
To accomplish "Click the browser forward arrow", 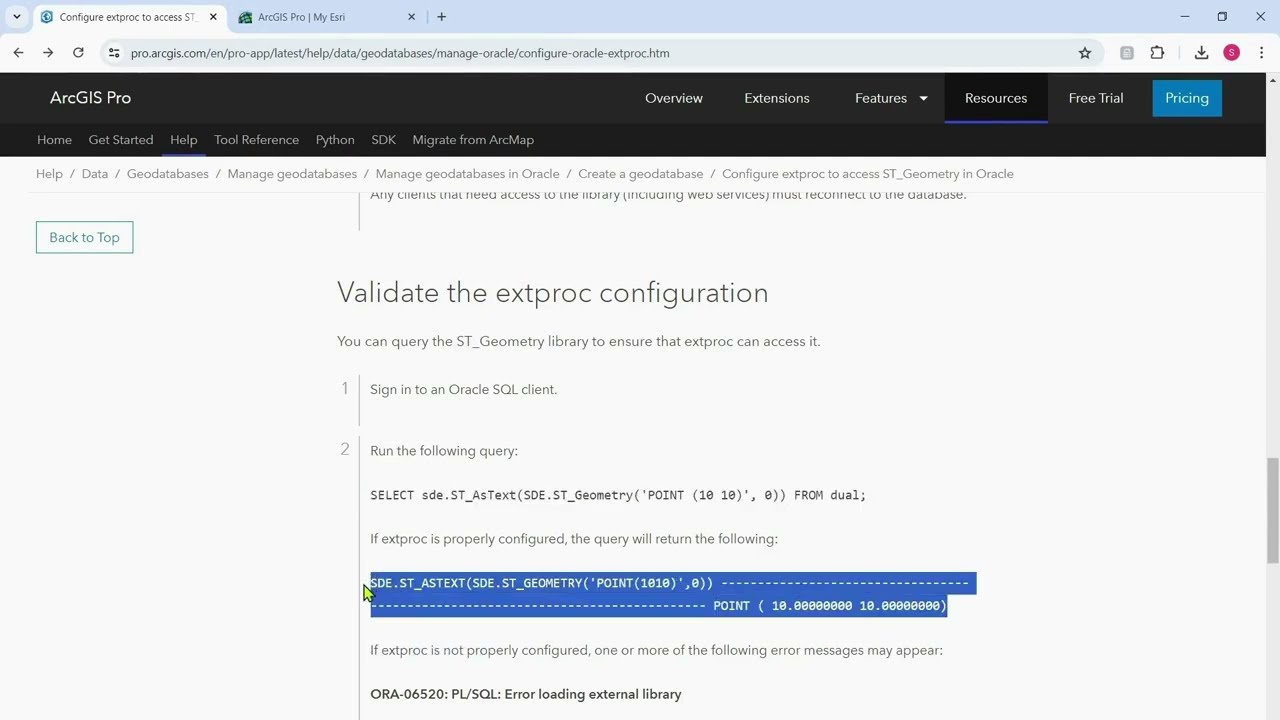I will [x=48, y=53].
